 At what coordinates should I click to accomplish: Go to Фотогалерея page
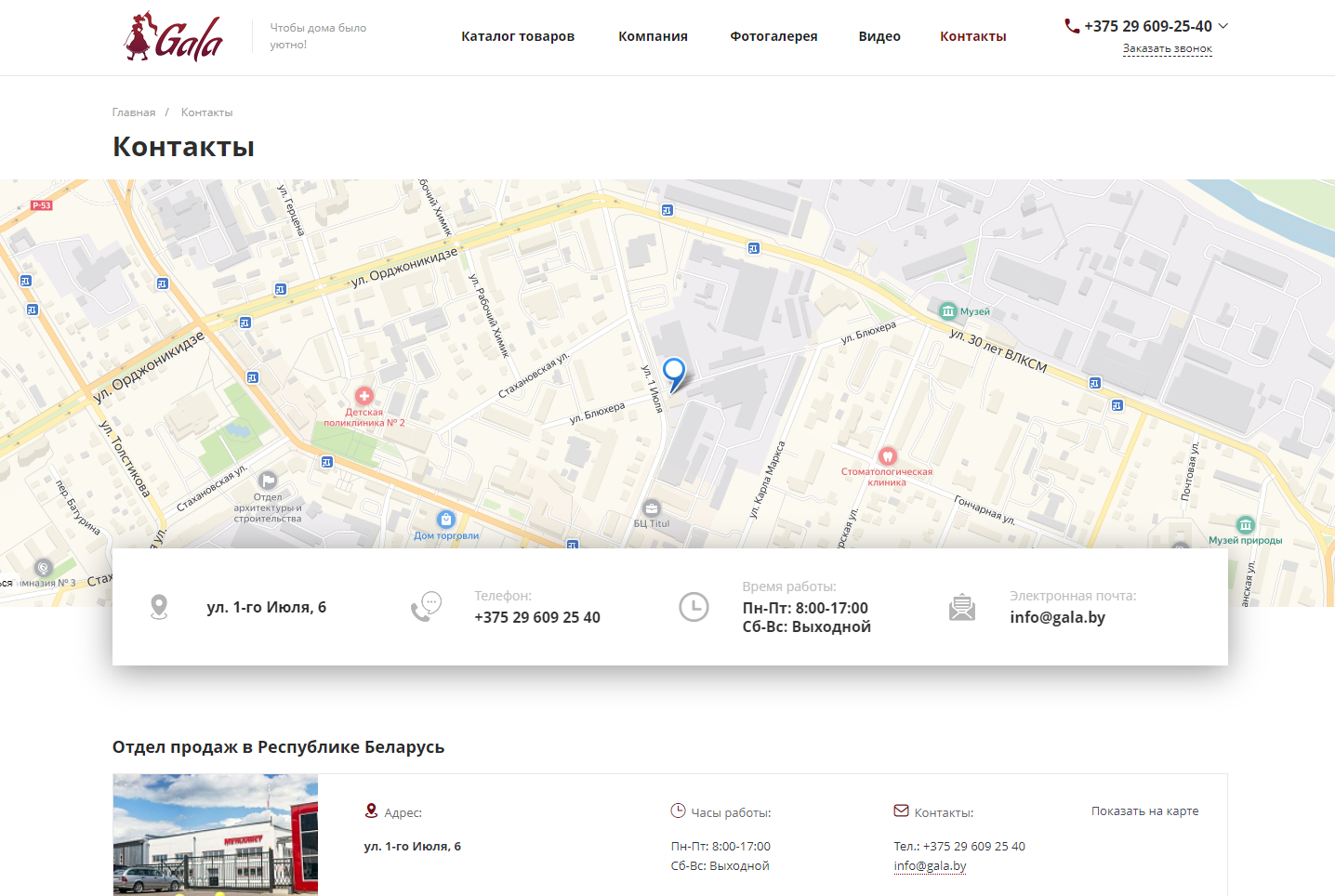[773, 36]
